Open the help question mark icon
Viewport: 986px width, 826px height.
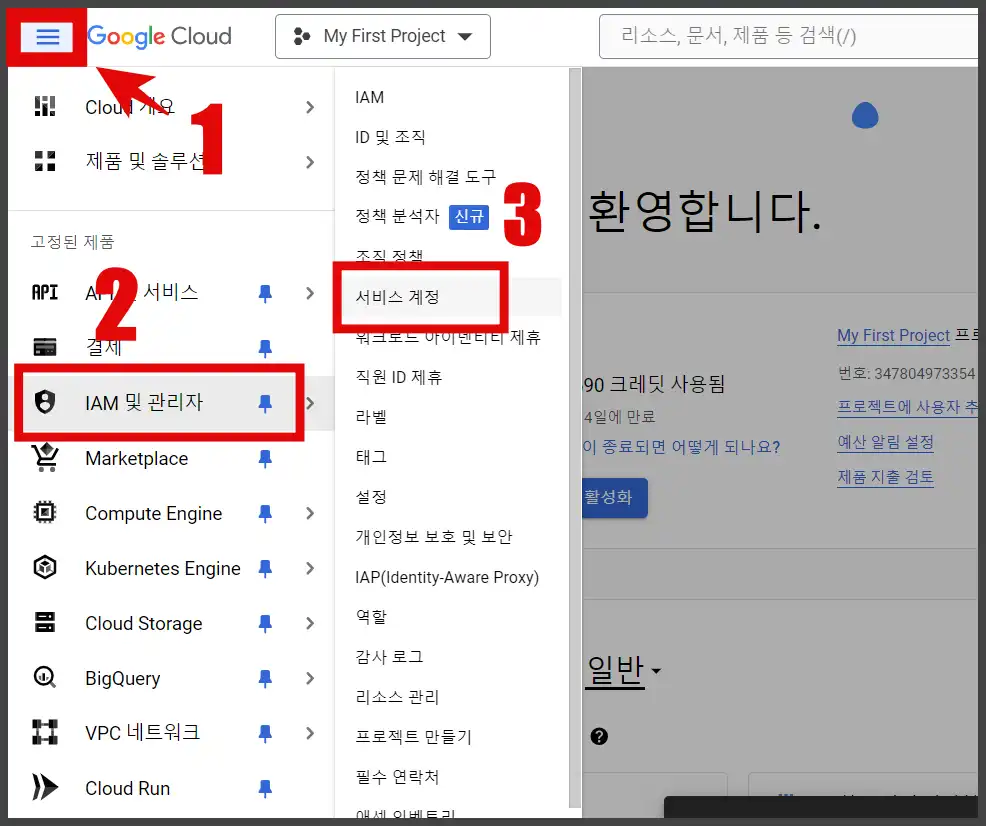598,737
